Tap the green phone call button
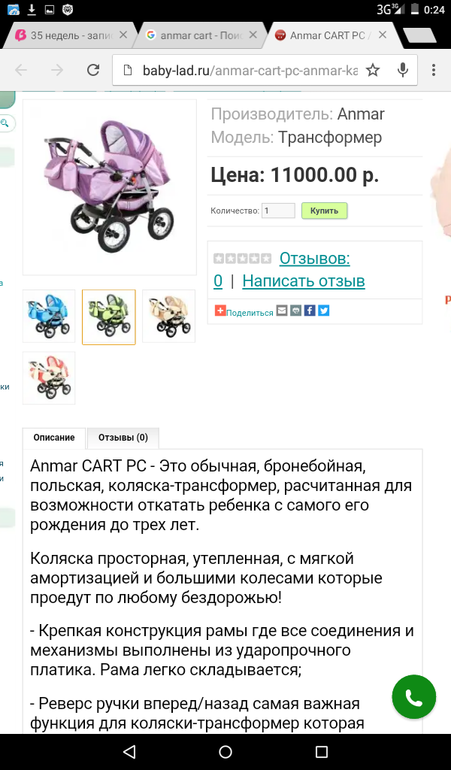The height and width of the screenshot is (770, 451). 414,697
